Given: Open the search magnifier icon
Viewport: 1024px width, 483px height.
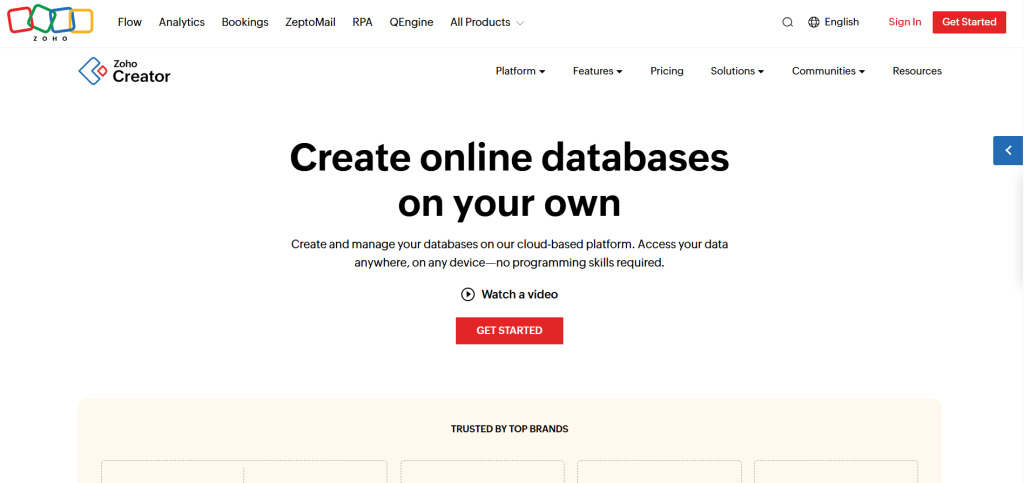Looking at the screenshot, I should click(787, 22).
